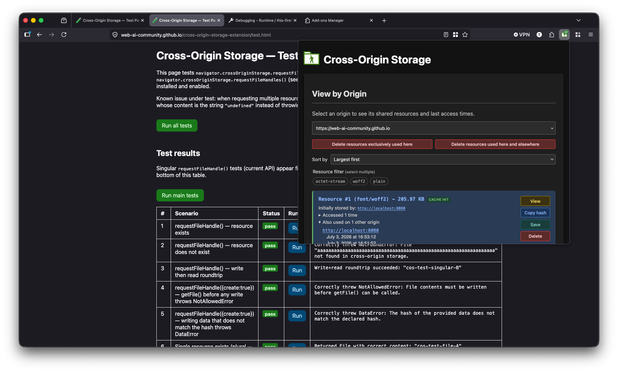Collapse Also used on 1 other origin
This screenshot has height=372, width=618.
349,222
